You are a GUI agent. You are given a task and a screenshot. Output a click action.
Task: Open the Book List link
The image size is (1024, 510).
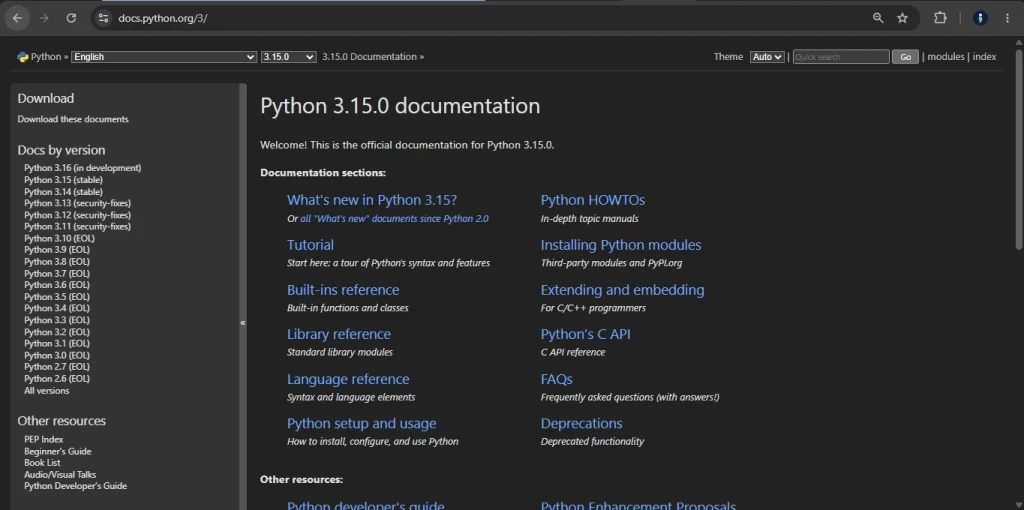pos(42,462)
